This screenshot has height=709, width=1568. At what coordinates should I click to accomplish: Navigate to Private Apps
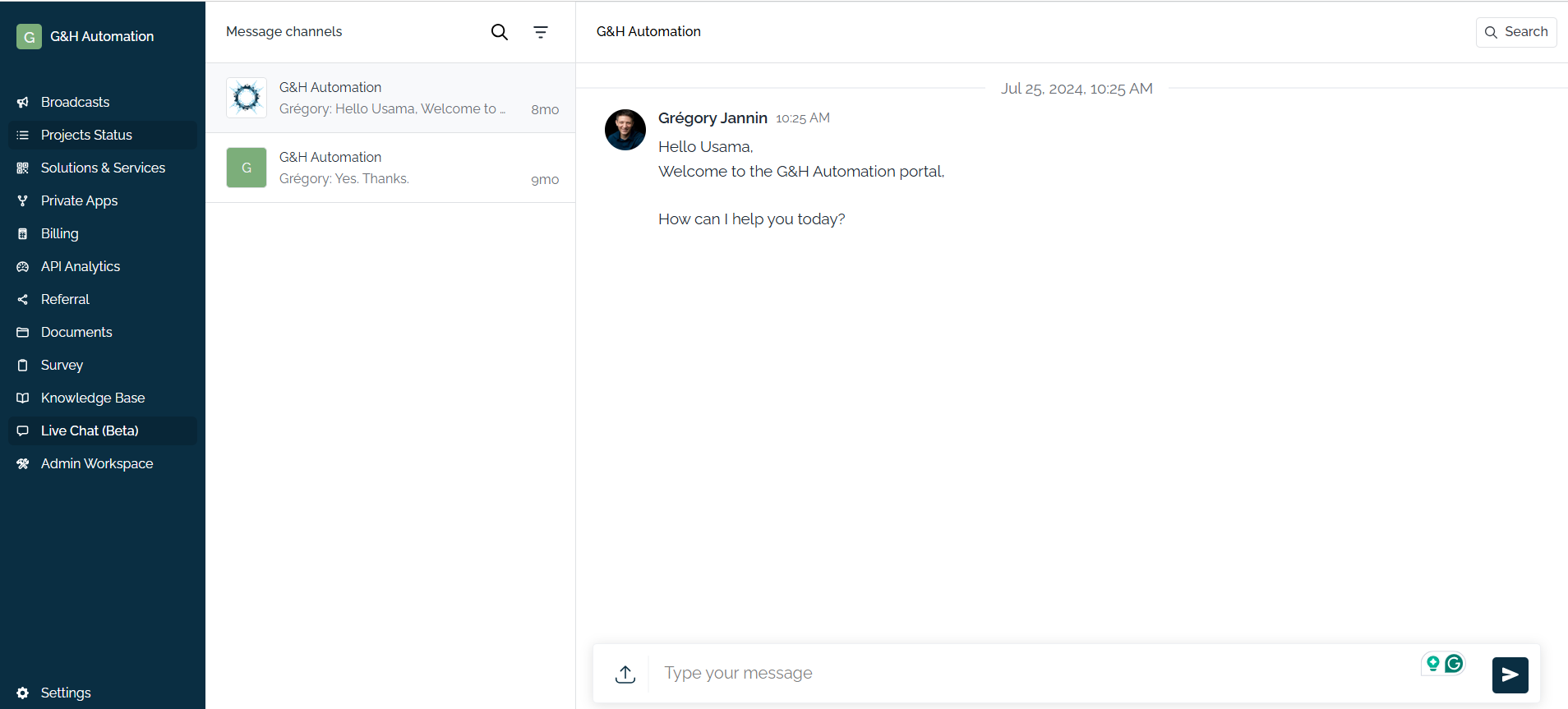point(79,200)
